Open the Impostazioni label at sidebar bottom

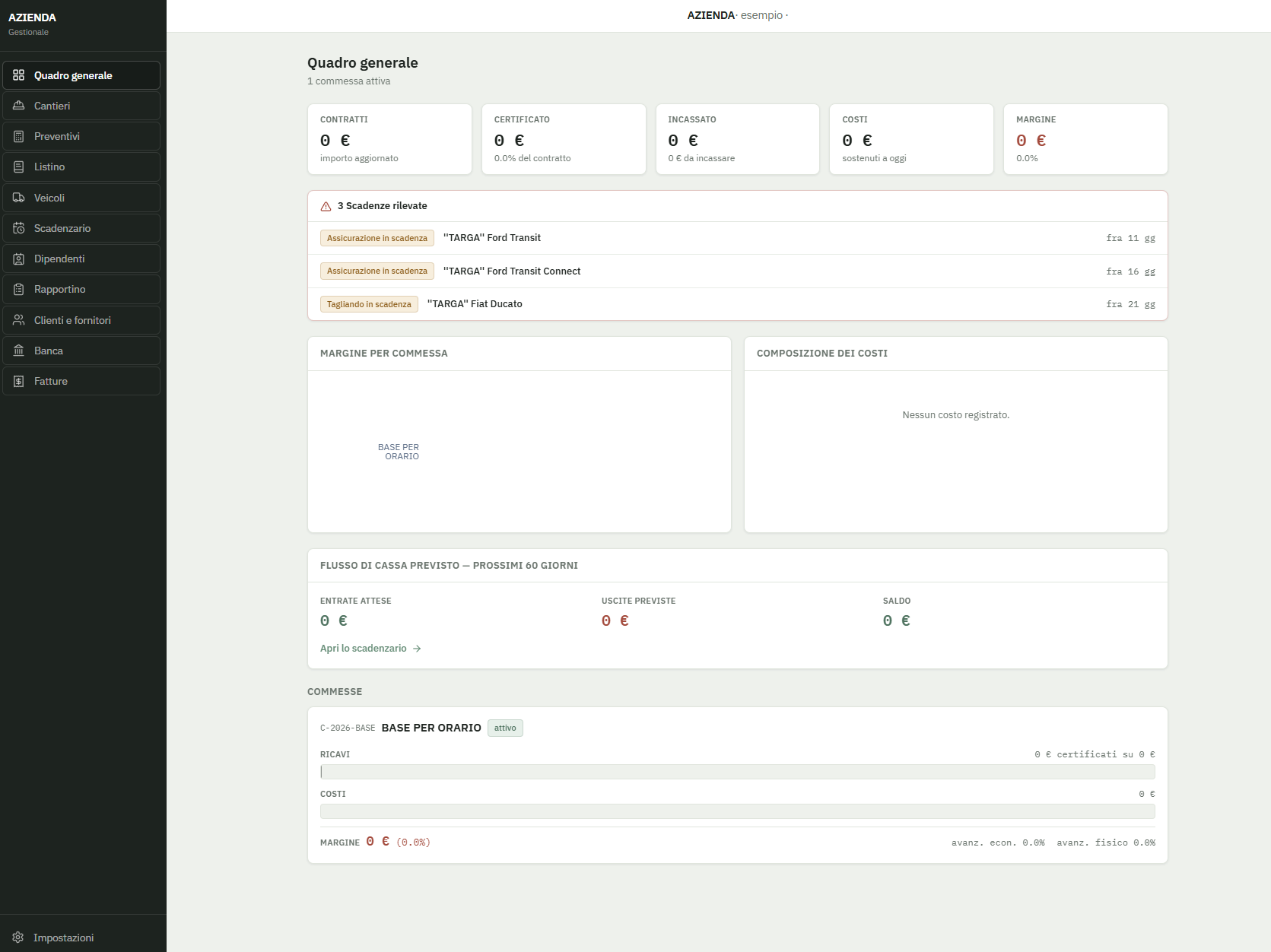click(x=64, y=938)
